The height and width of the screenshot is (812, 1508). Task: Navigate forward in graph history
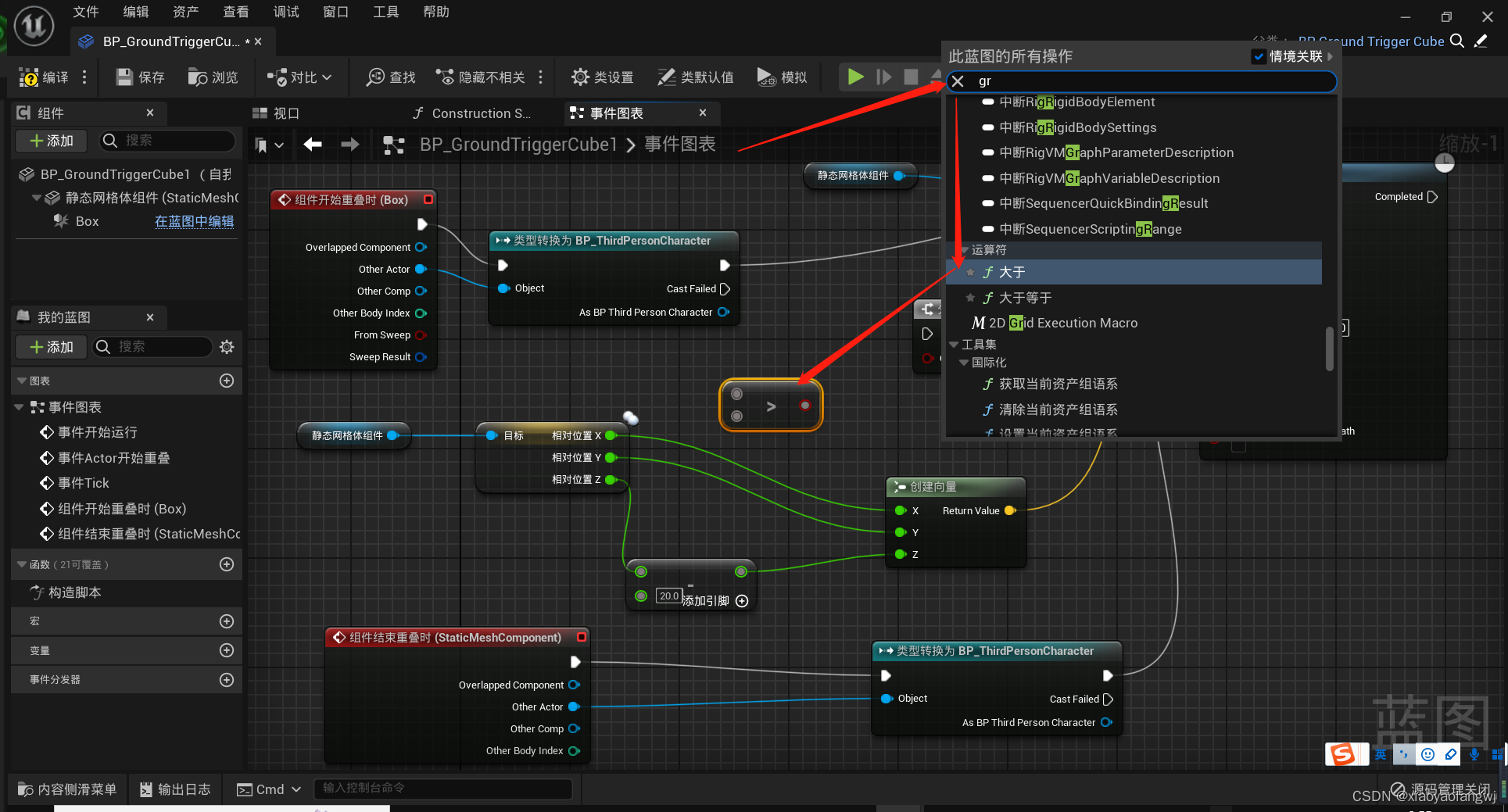(x=350, y=145)
